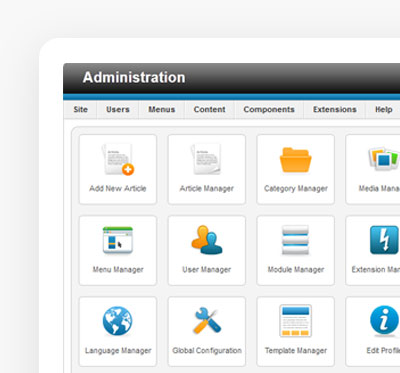Open the Components menu
This screenshot has height=373, width=400.
269,109
